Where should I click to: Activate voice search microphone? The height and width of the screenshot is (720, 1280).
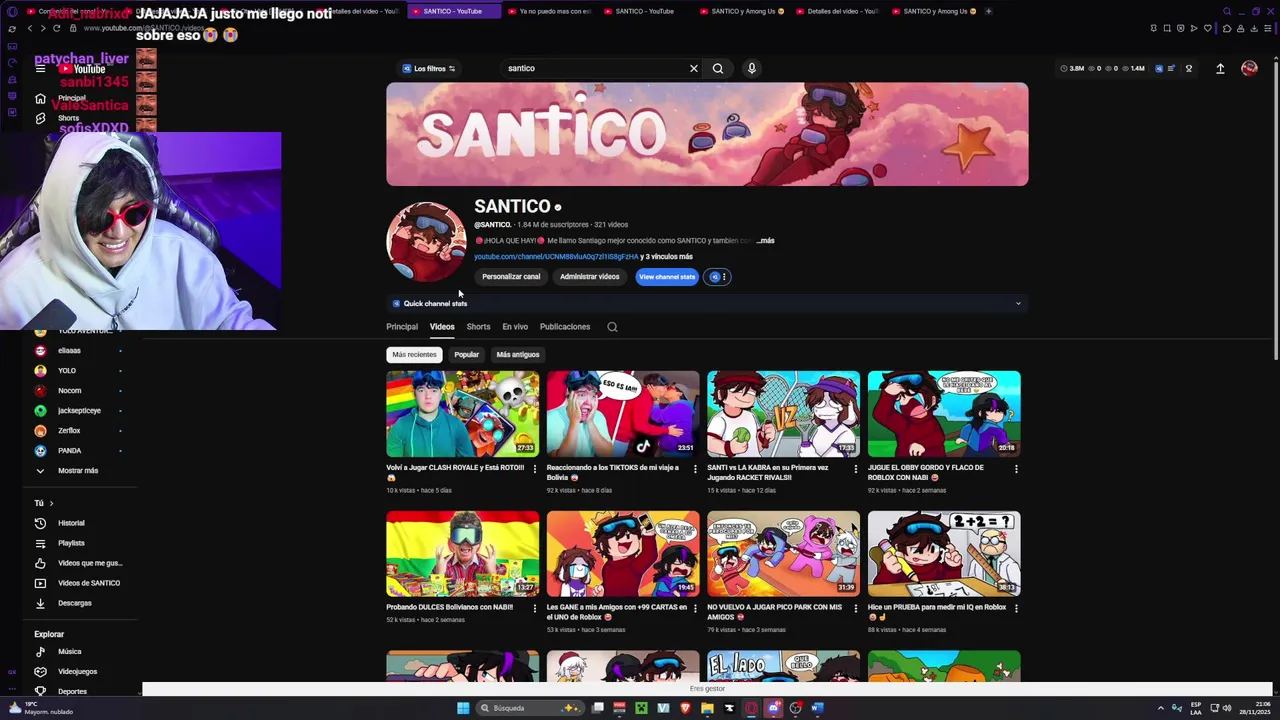751,68
